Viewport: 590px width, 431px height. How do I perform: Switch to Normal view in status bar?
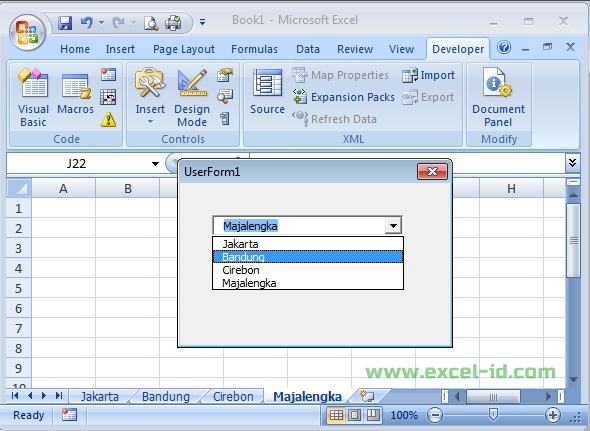click(x=336, y=415)
